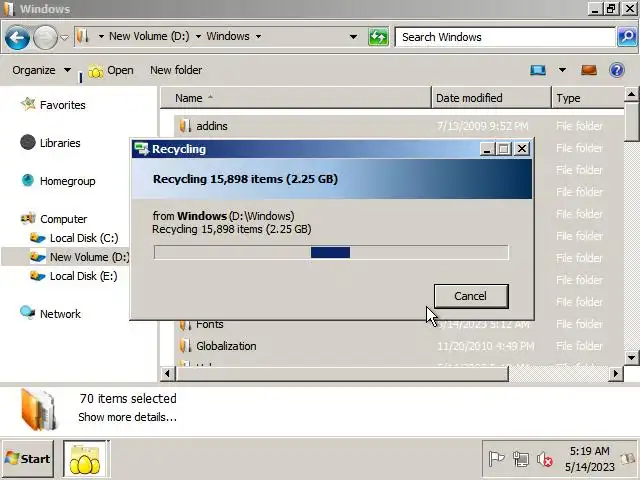
Task: Click the Local Disk (C:) drive icon
Action: pyautogui.click(x=38, y=238)
